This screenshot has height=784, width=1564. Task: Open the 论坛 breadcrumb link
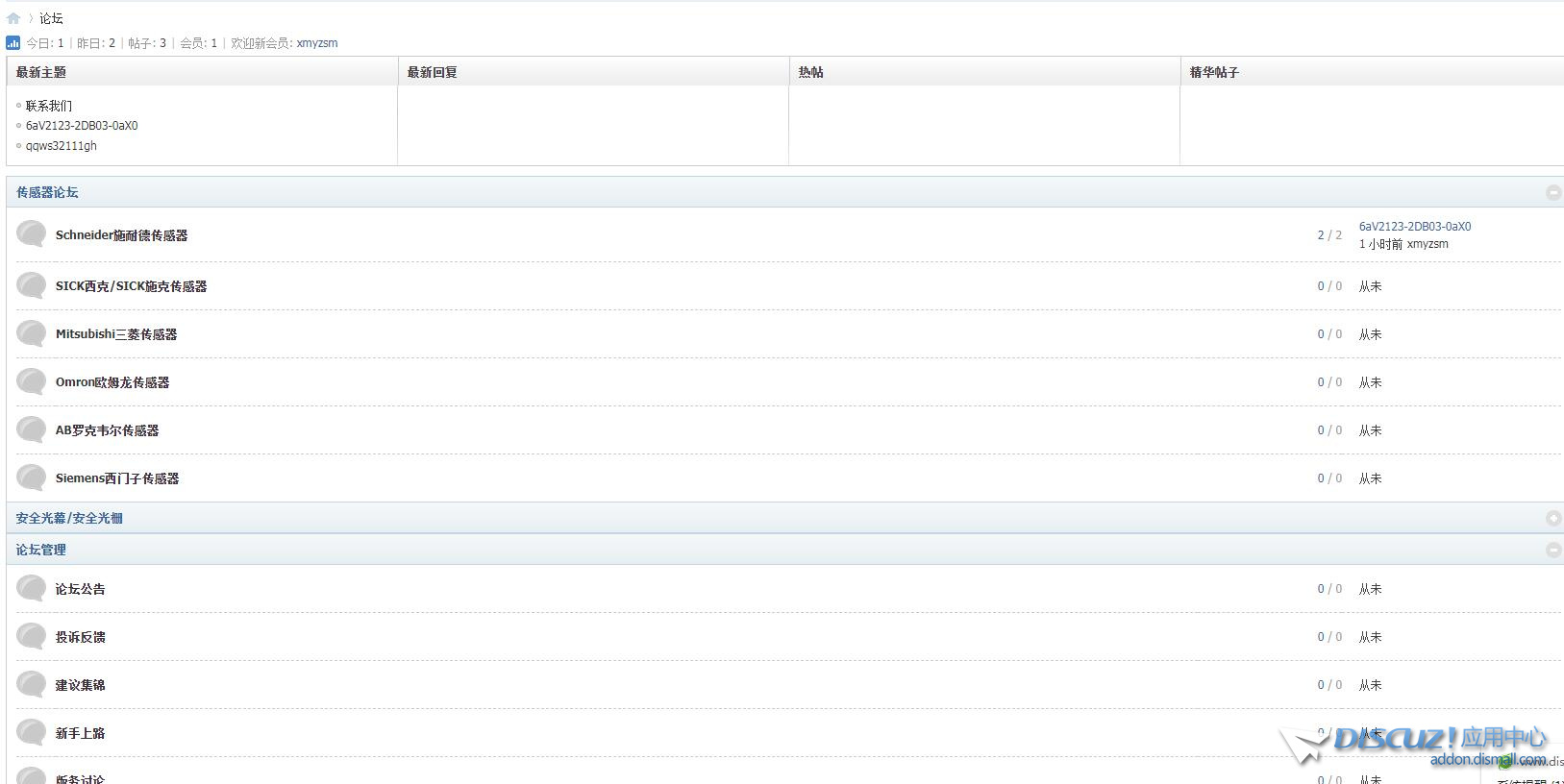[51, 18]
